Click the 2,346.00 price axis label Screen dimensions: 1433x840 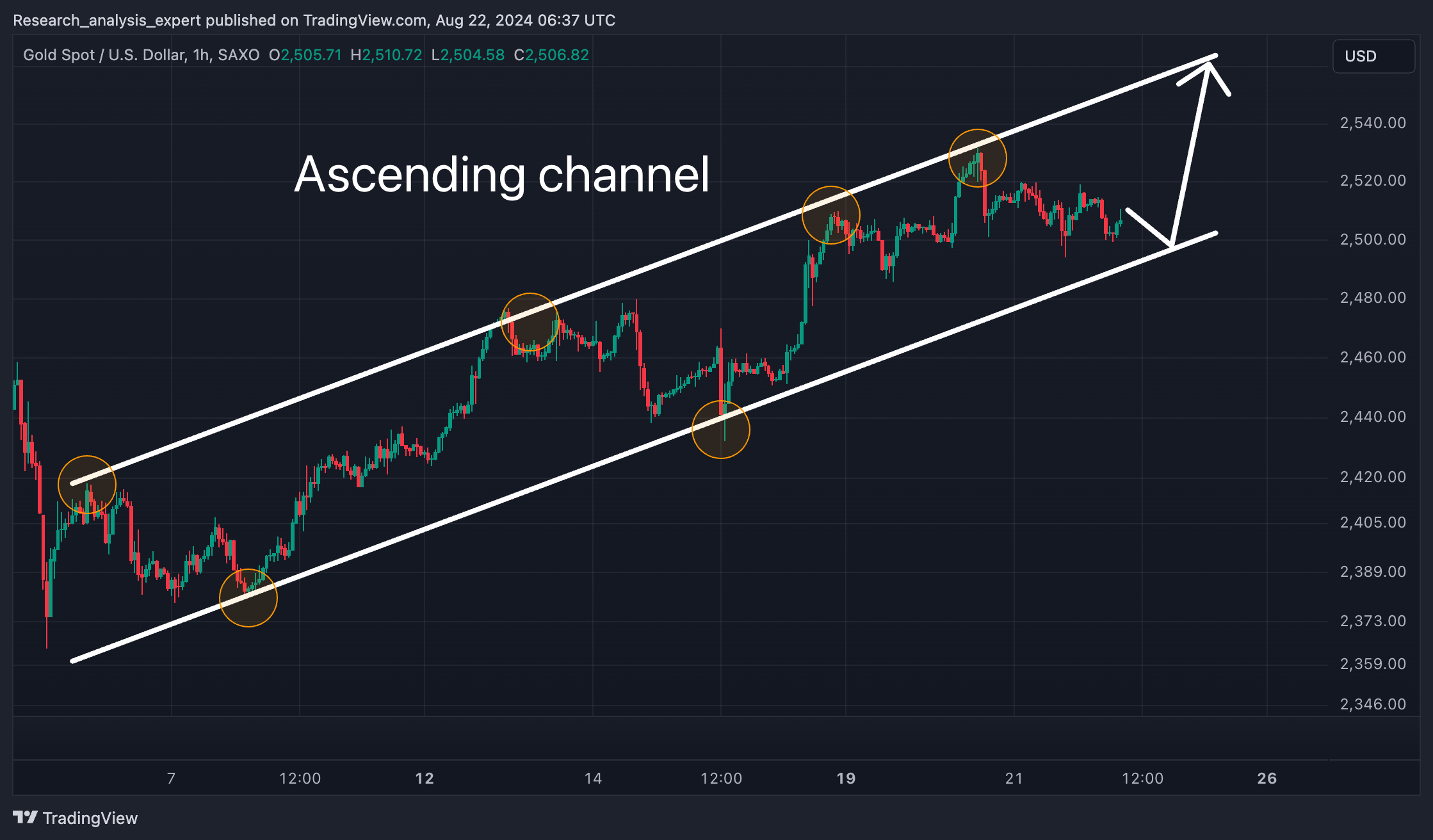(1373, 704)
